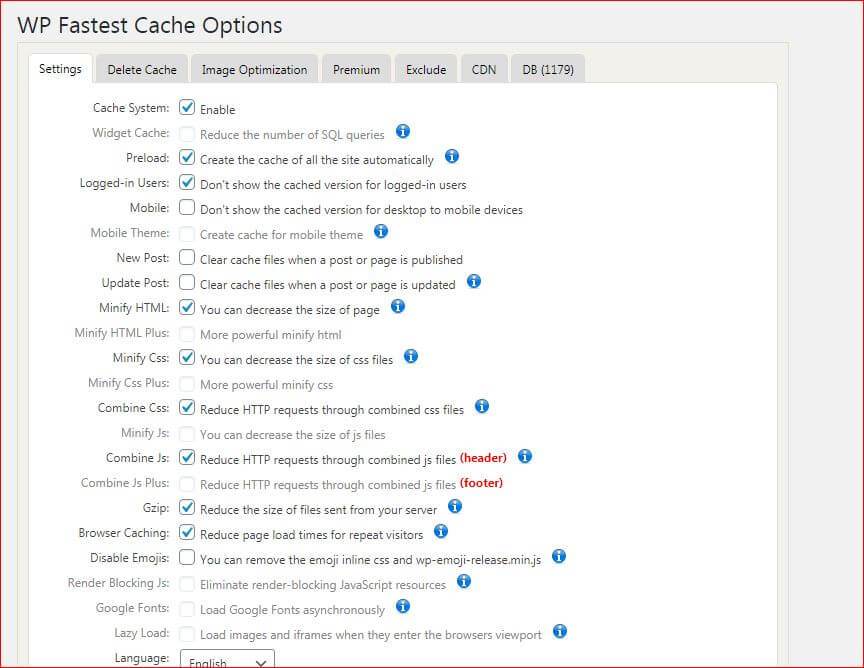Viewport: 864px width, 668px height.
Task: Enable Mobile cached version checkbox
Action: coord(187,207)
